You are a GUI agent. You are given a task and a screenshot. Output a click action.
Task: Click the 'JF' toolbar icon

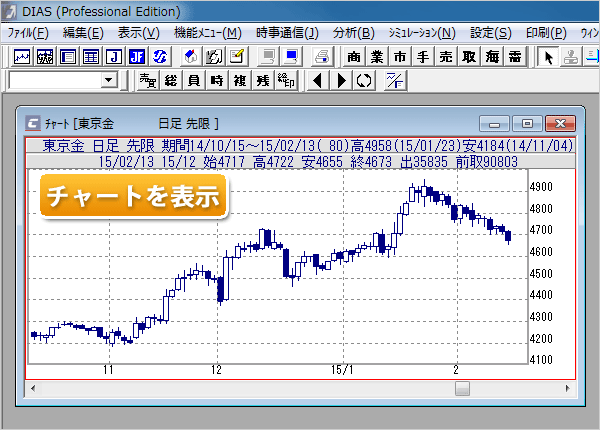(136, 56)
